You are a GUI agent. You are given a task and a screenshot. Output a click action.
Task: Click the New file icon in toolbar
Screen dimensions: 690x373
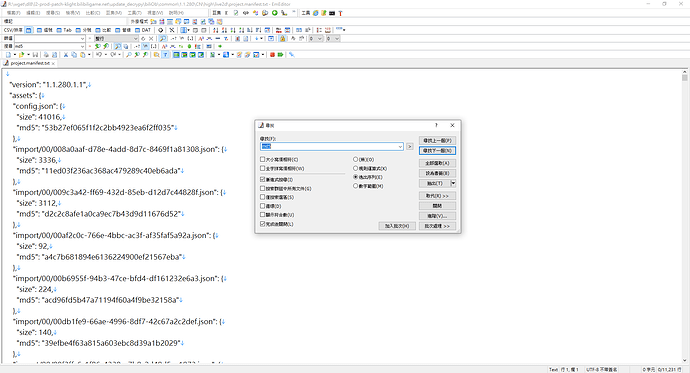coord(8,55)
